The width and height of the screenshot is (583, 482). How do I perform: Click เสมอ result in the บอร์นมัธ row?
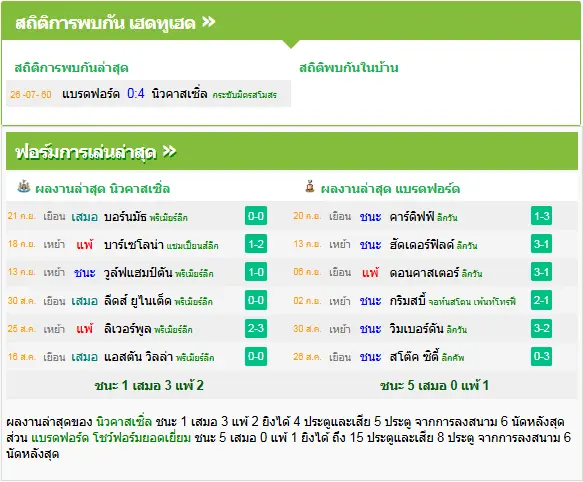[84, 216]
